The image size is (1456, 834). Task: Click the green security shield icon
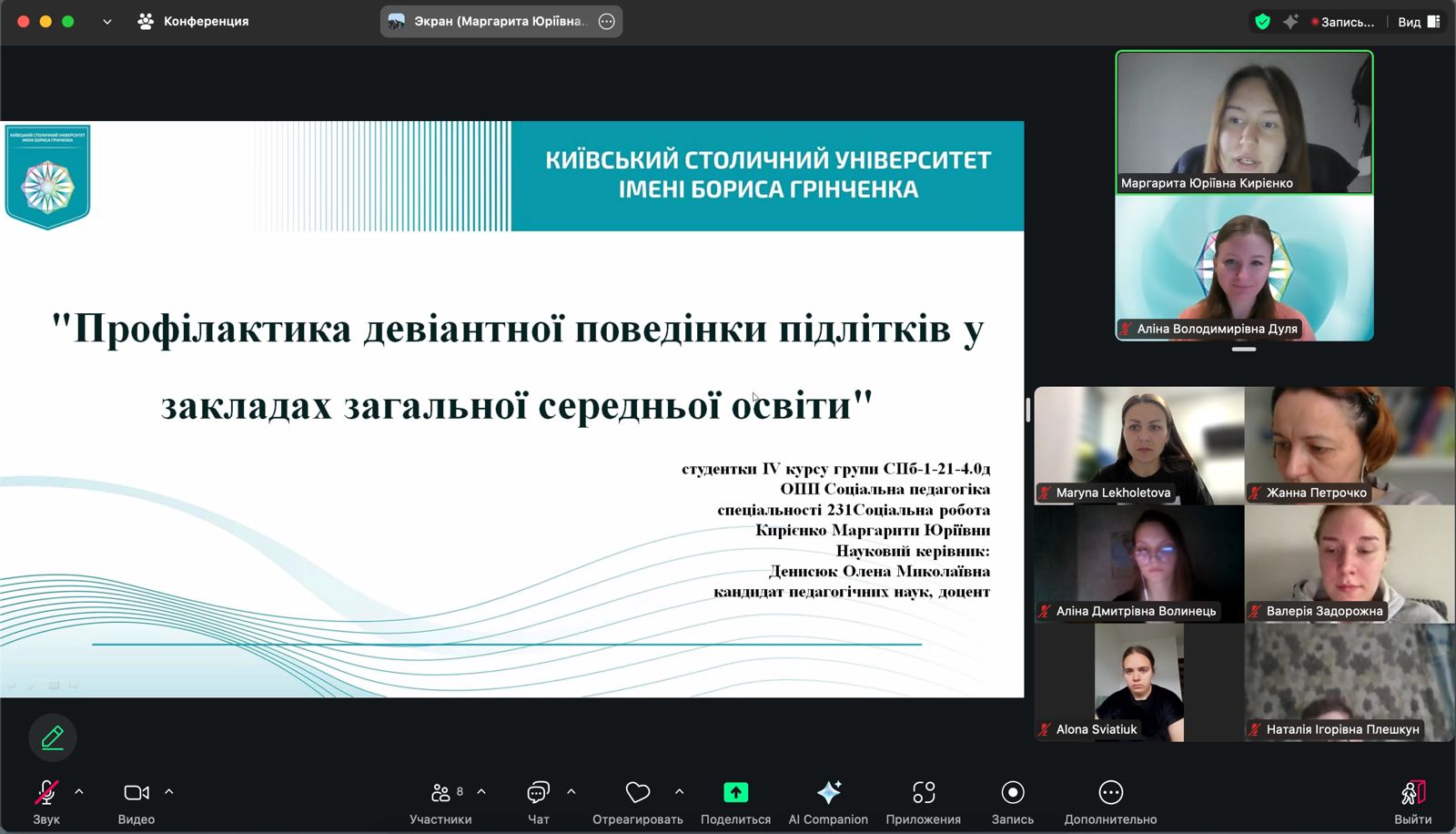coord(1263,20)
